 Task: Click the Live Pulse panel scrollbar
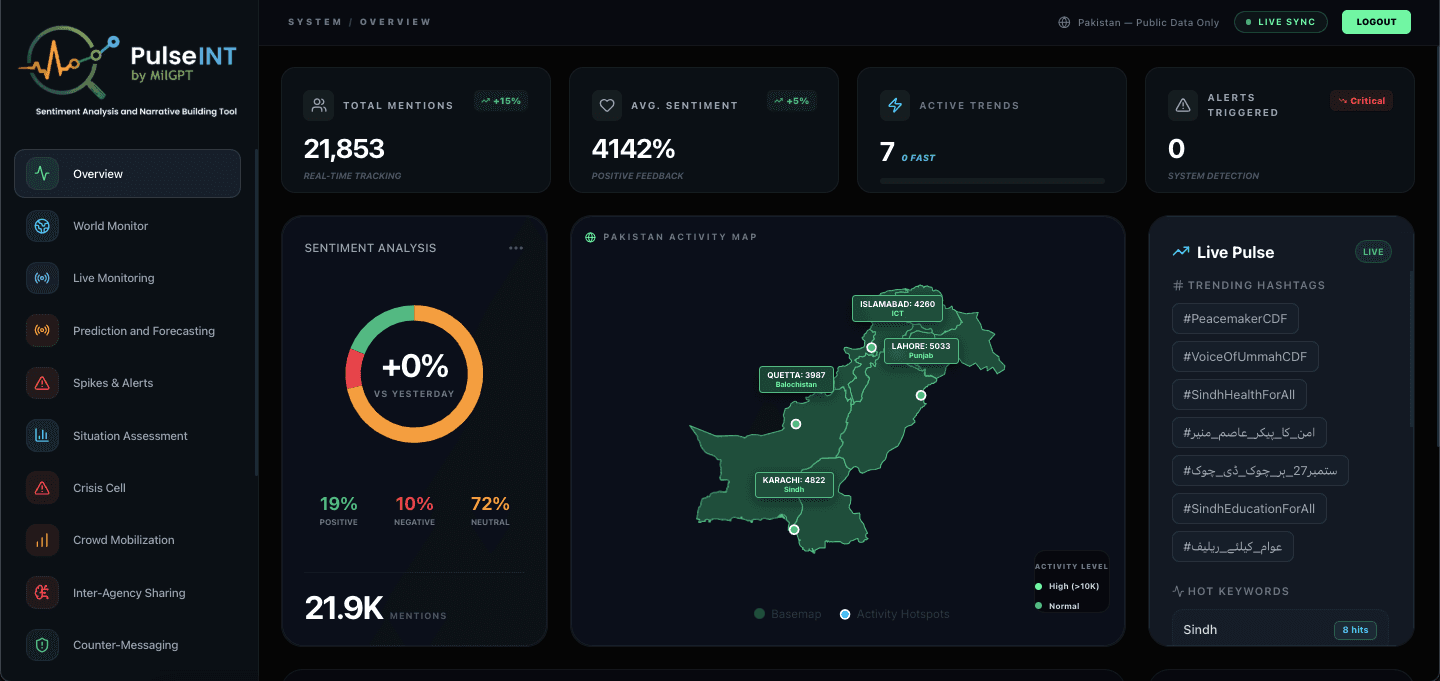(1411, 350)
